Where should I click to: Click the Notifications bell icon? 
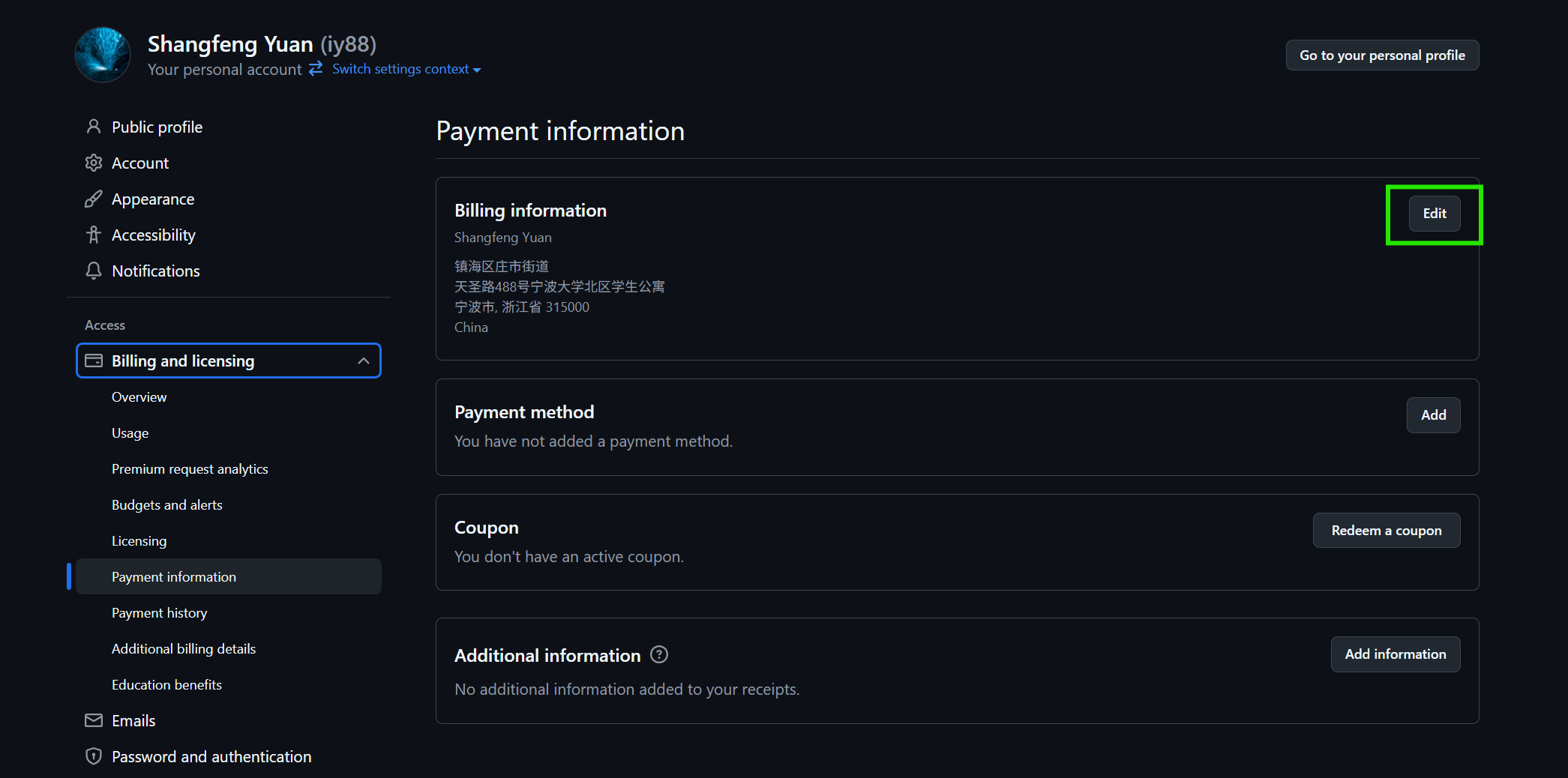94,271
